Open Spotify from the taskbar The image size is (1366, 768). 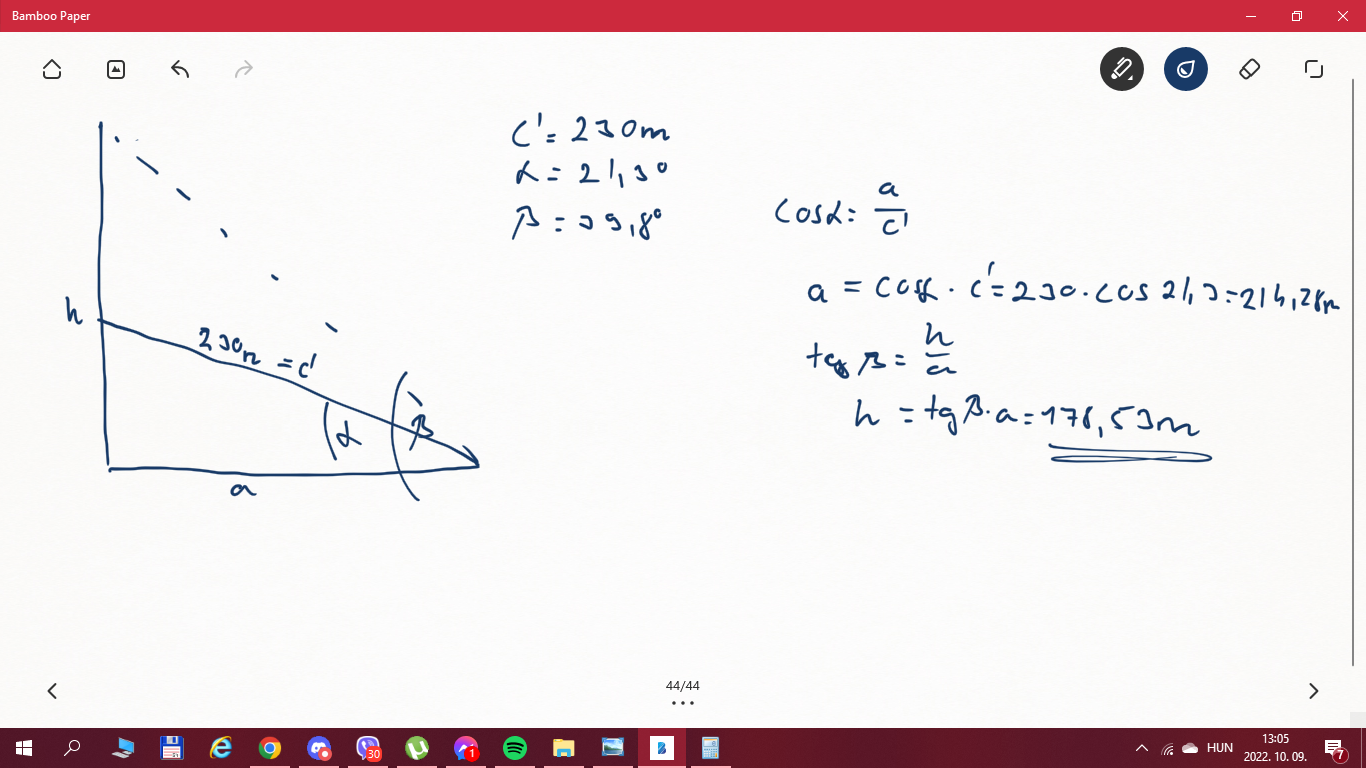[x=515, y=748]
